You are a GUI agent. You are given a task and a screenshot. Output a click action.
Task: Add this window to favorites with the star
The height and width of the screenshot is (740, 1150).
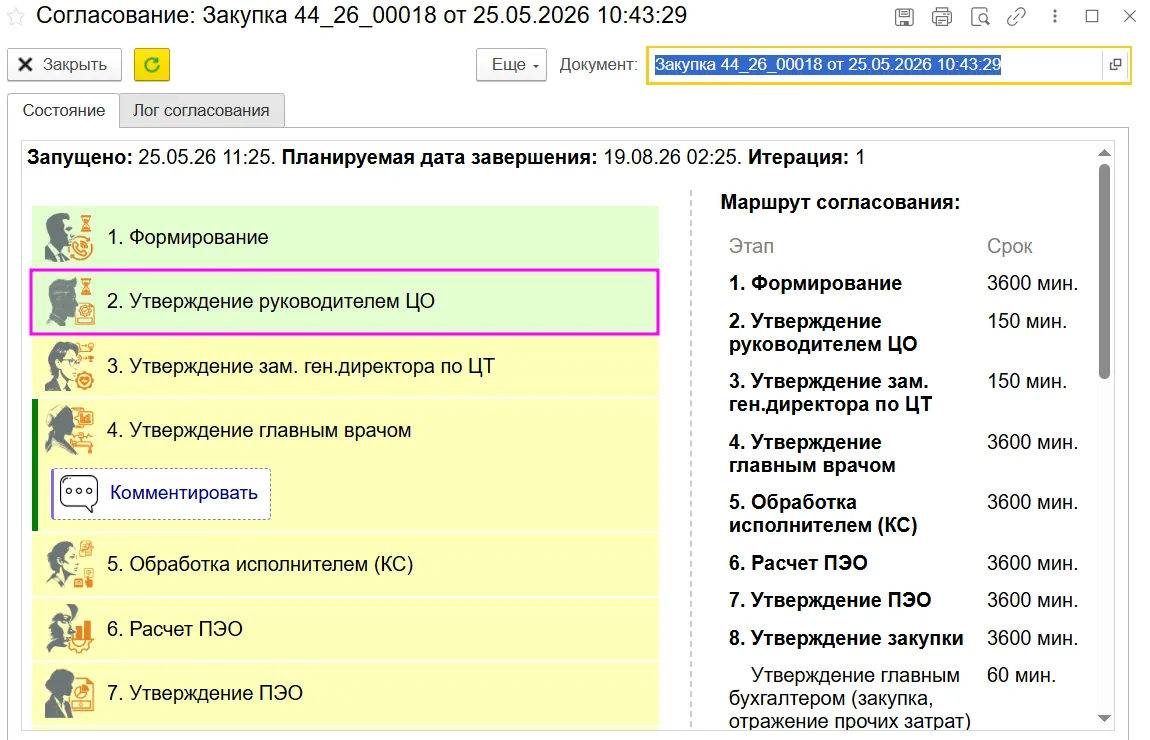tap(15, 16)
